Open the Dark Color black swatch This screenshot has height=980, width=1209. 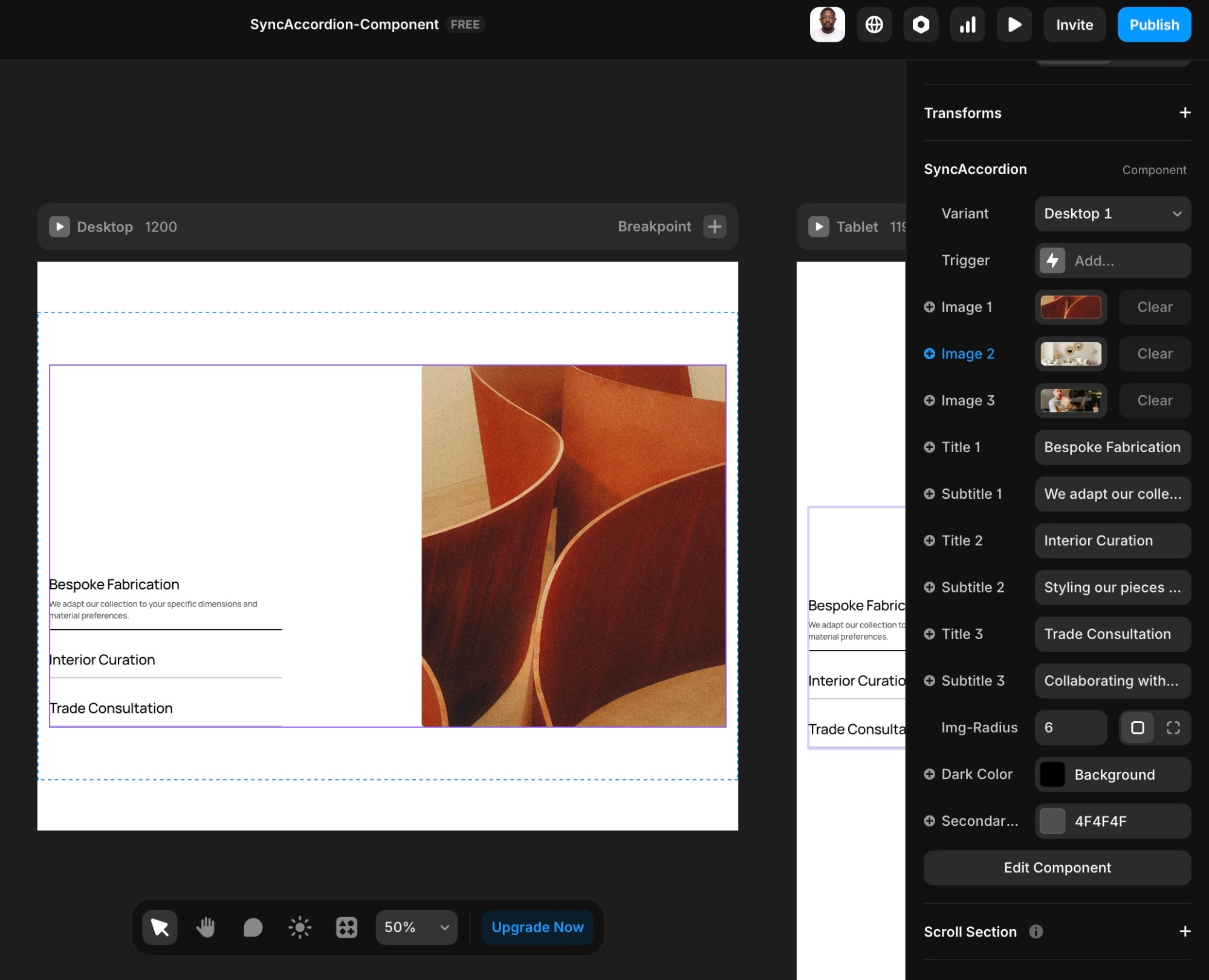pos(1052,774)
